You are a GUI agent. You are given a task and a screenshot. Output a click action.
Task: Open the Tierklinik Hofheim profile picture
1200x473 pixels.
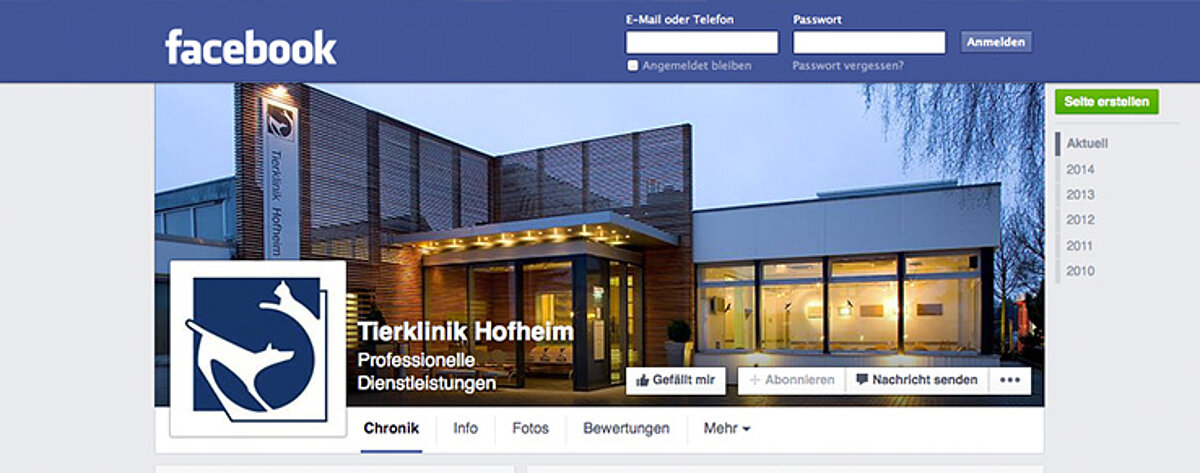click(258, 348)
